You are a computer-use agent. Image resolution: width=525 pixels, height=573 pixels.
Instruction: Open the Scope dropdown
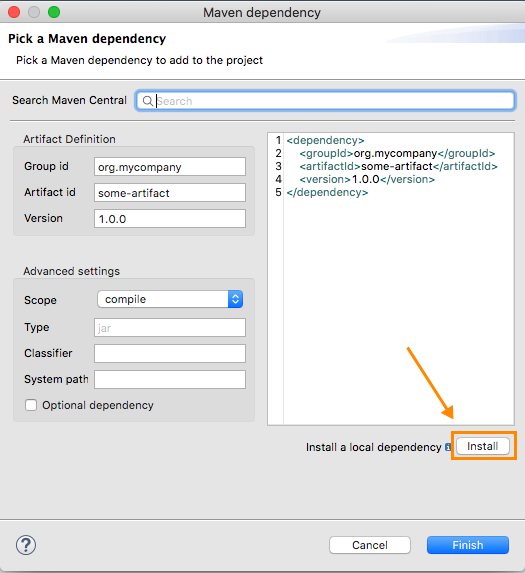click(x=170, y=299)
